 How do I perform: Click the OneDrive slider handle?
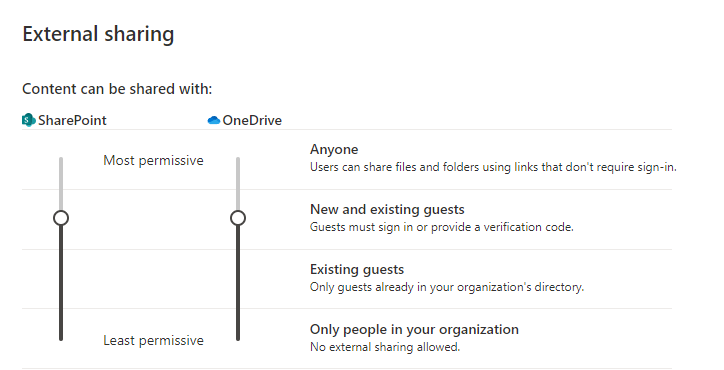[238, 218]
